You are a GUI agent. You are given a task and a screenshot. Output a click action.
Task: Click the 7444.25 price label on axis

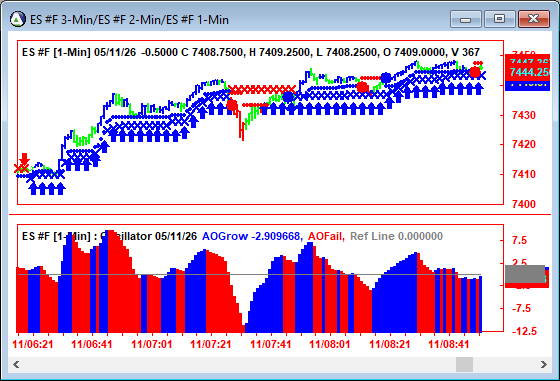[529, 72]
